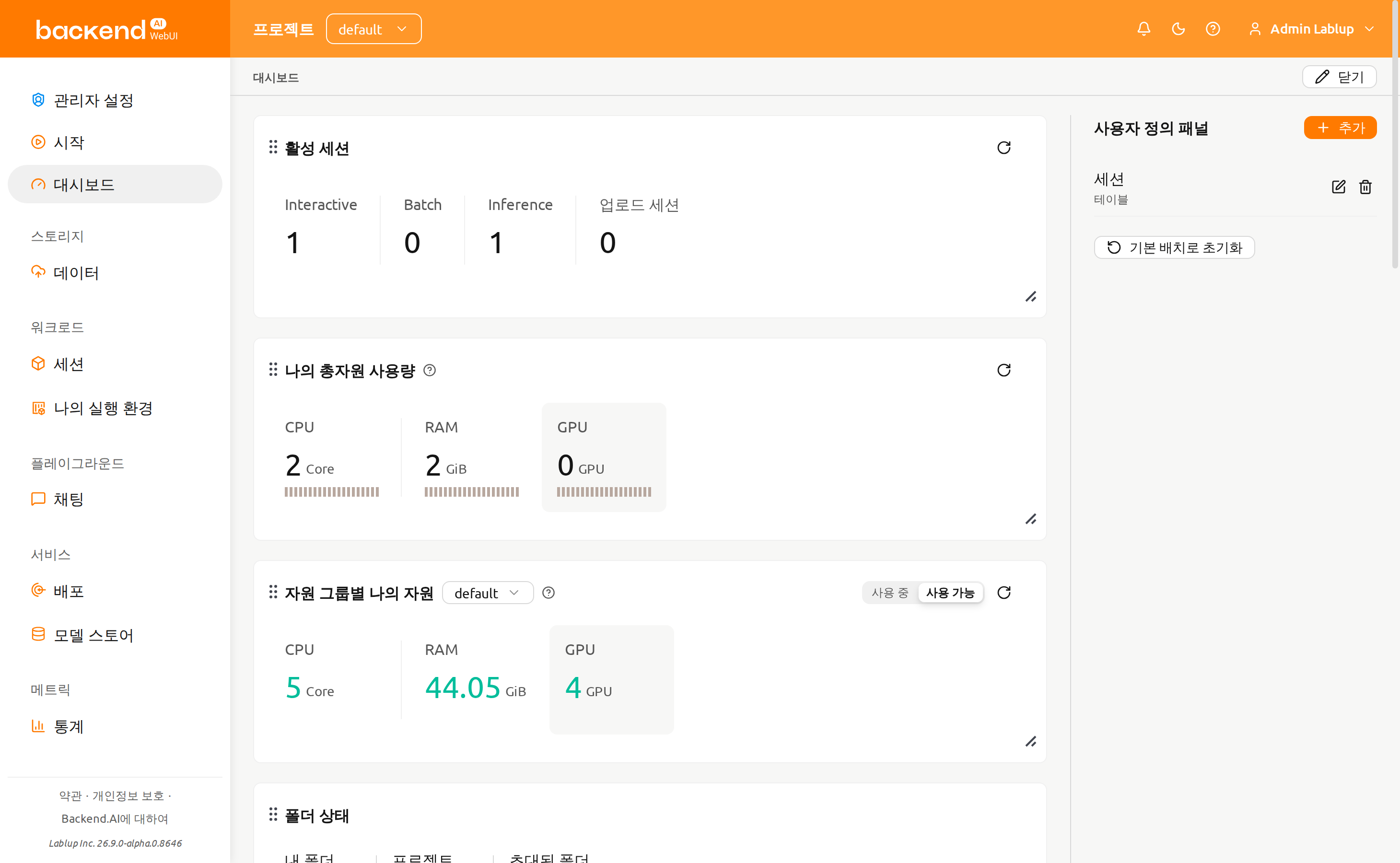
Task: Click the 추가 button
Action: click(1340, 128)
